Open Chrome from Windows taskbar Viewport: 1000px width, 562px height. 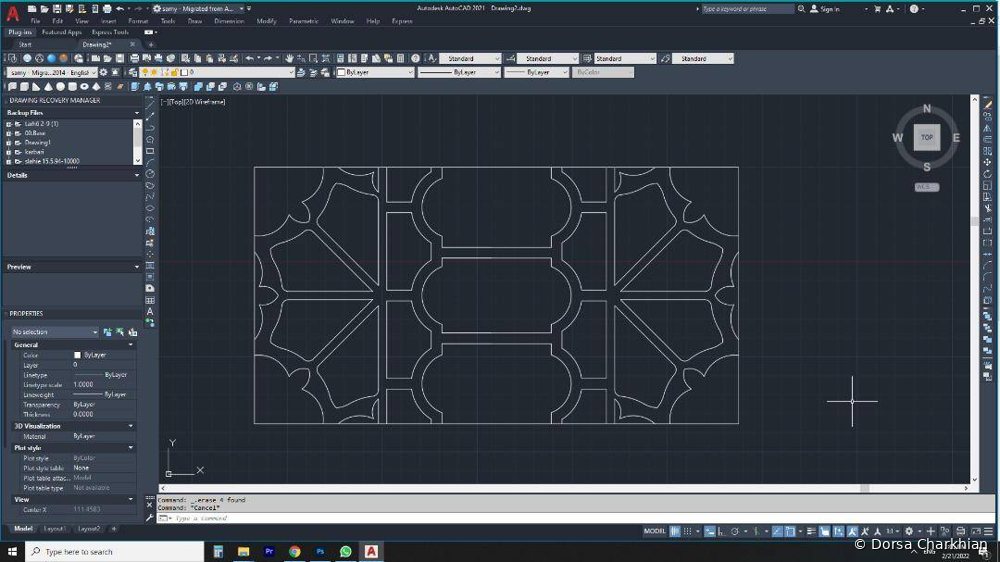pyautogui.click(x=294, y=551)
